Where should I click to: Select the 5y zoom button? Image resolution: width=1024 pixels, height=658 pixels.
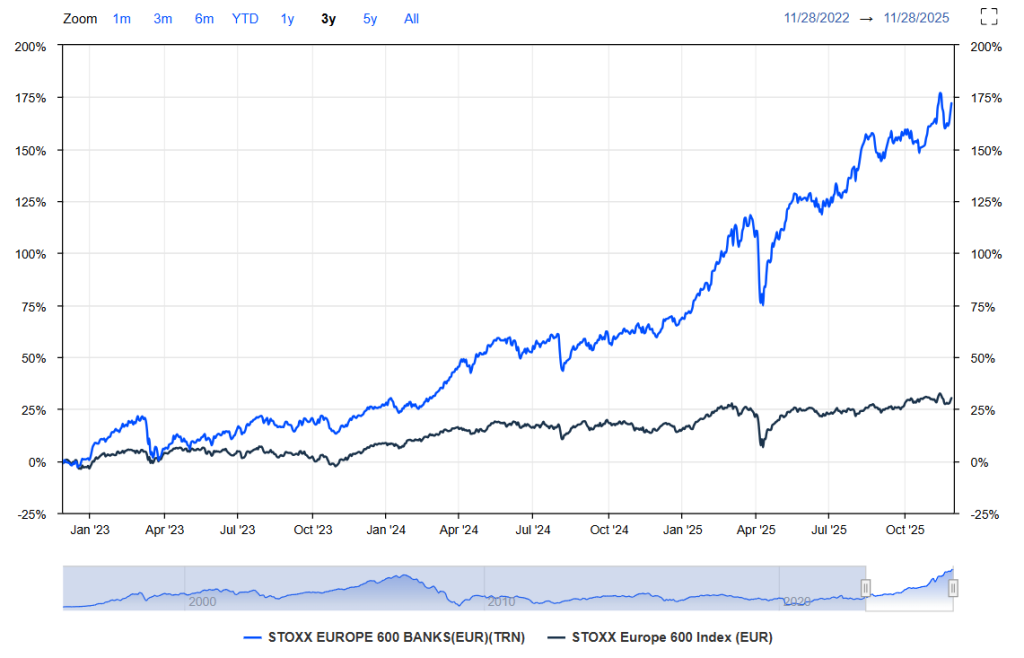pyautogui.click(x=368, y=18)
